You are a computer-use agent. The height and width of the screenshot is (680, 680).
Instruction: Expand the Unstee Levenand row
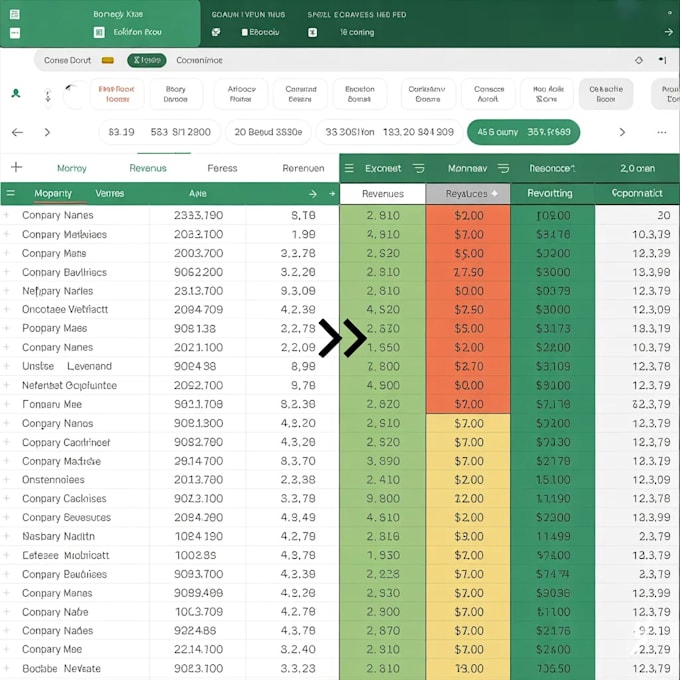[x=7, y=366]
